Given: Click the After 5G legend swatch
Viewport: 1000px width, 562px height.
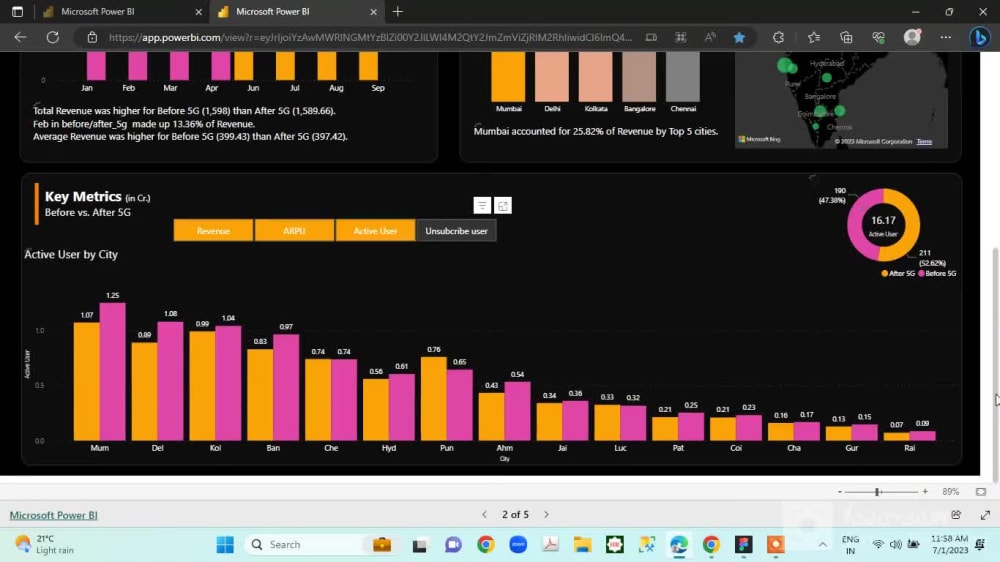Looking at the screenshot, I should pos(885,274).
